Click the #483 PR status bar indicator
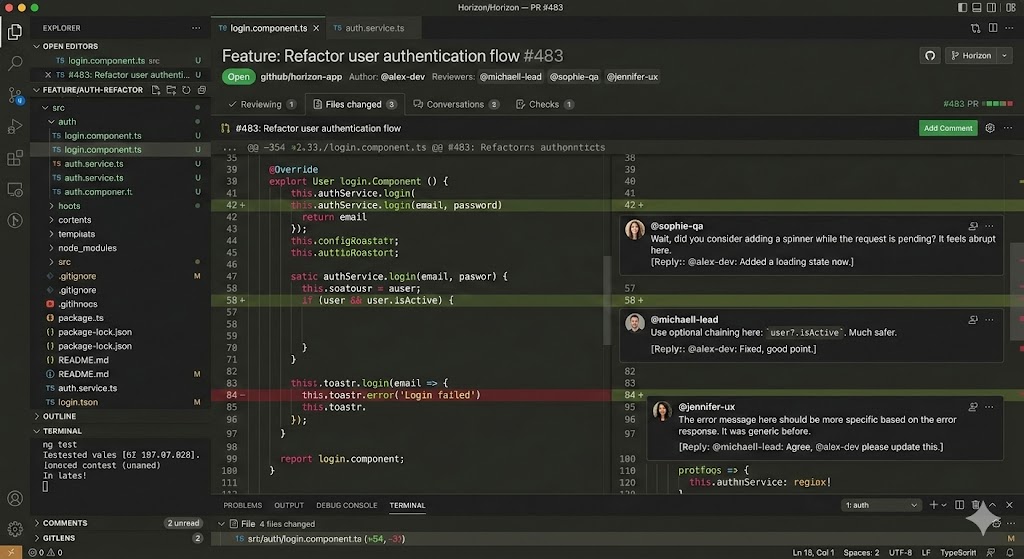The height and width of the screenshot is (559, 1024). coord(978,104)
